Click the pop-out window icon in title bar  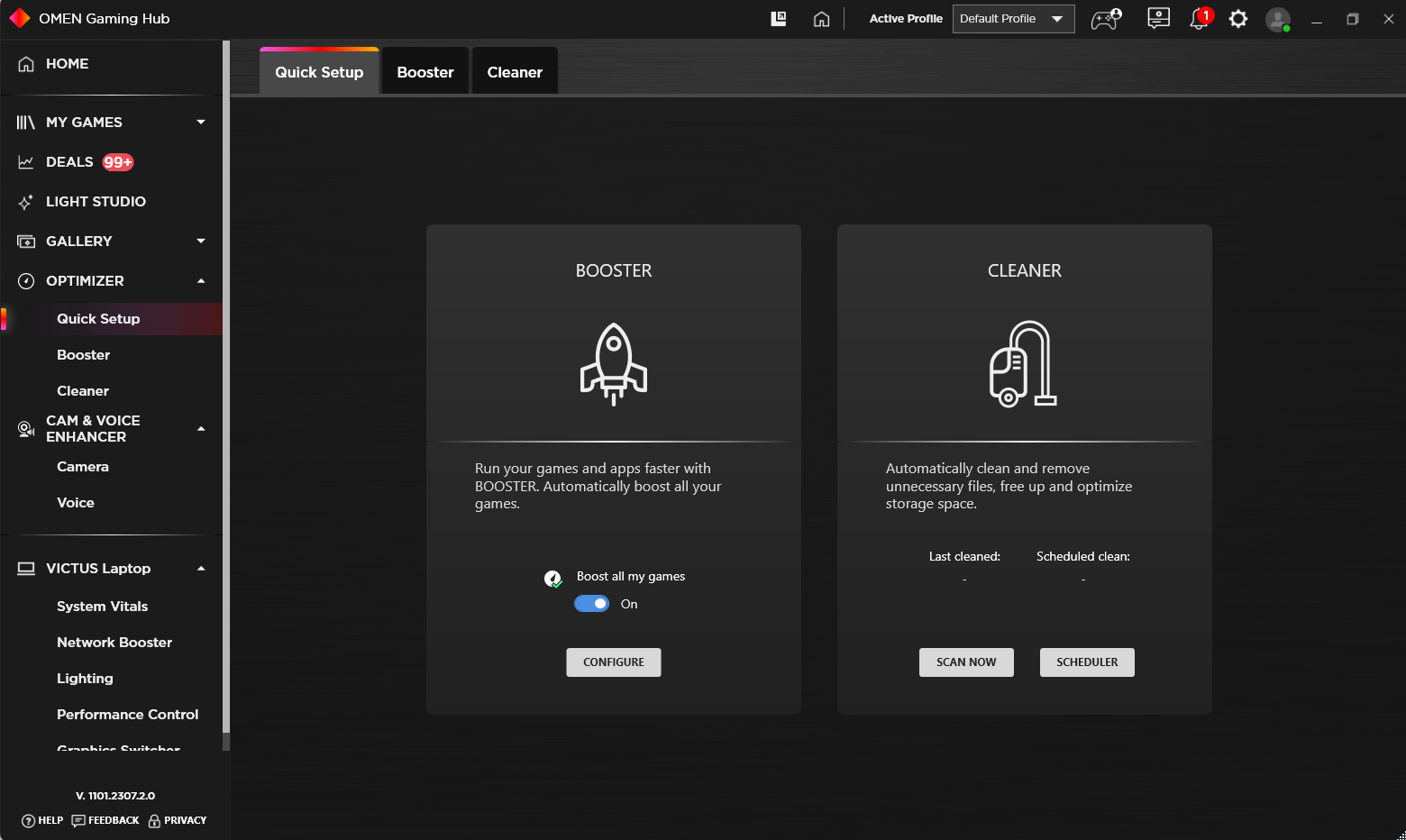(x=779, y=18)
